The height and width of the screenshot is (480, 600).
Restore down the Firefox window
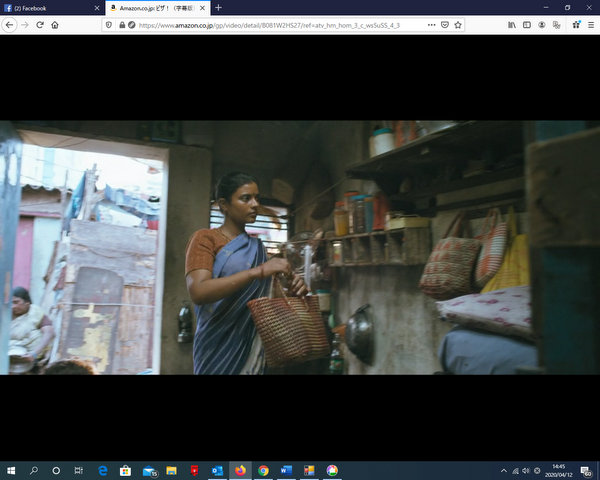point(567,8)
